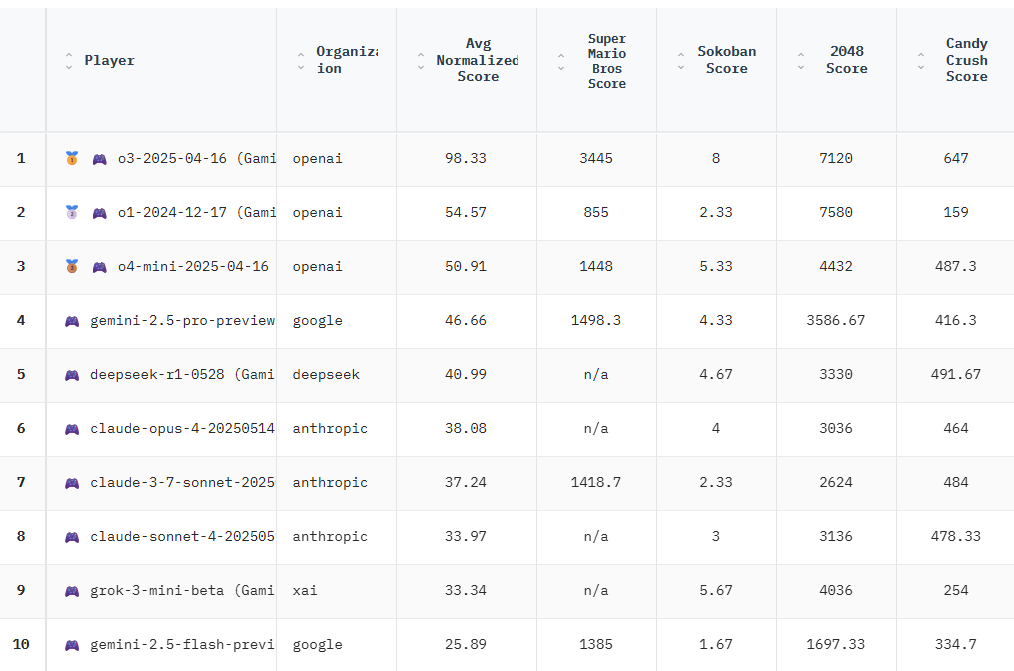Select the 98.33 average score cell
Image resolution: width=1014 pixels, height=671 pixels.
(466, 158)
